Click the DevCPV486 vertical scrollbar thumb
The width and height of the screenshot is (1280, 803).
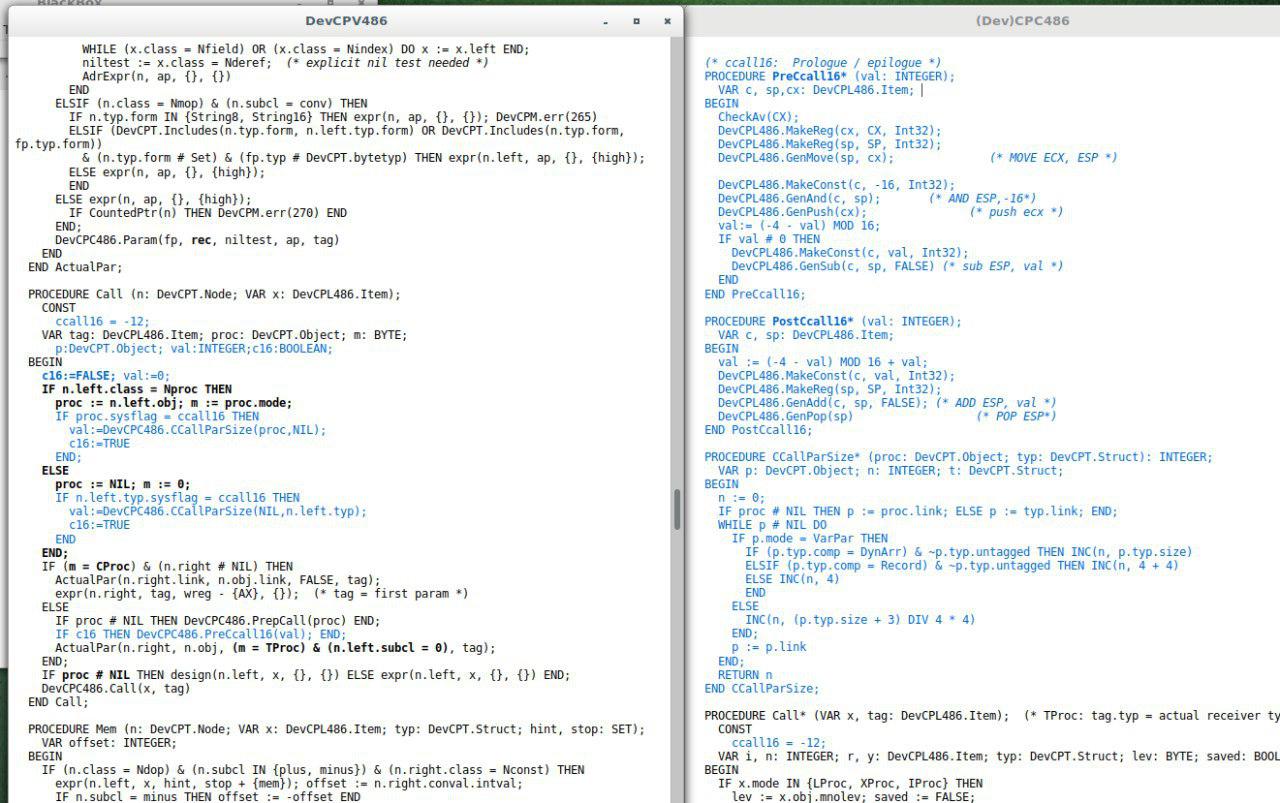coord(677,509)
